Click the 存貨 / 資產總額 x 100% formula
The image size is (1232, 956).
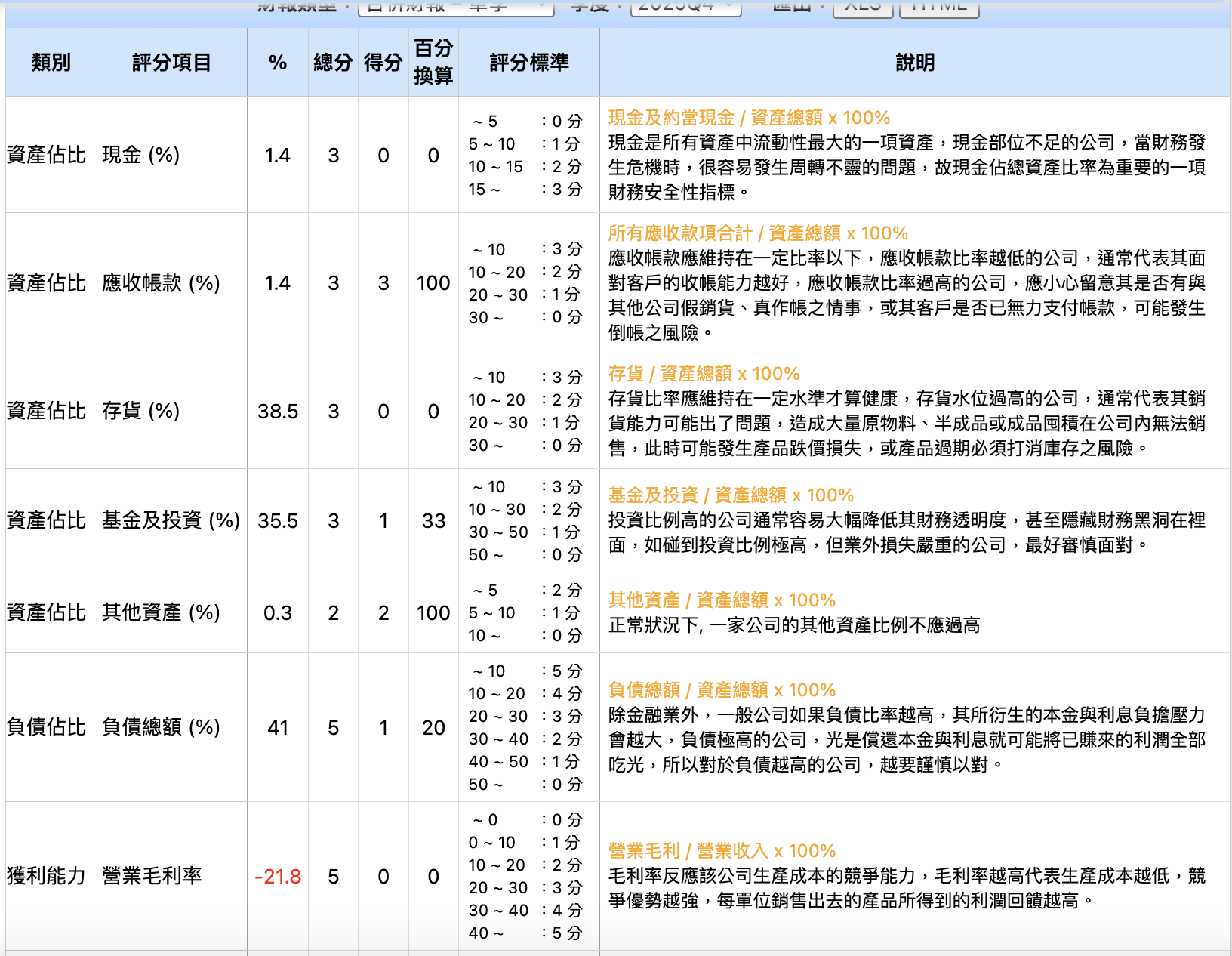click(704, 374)
